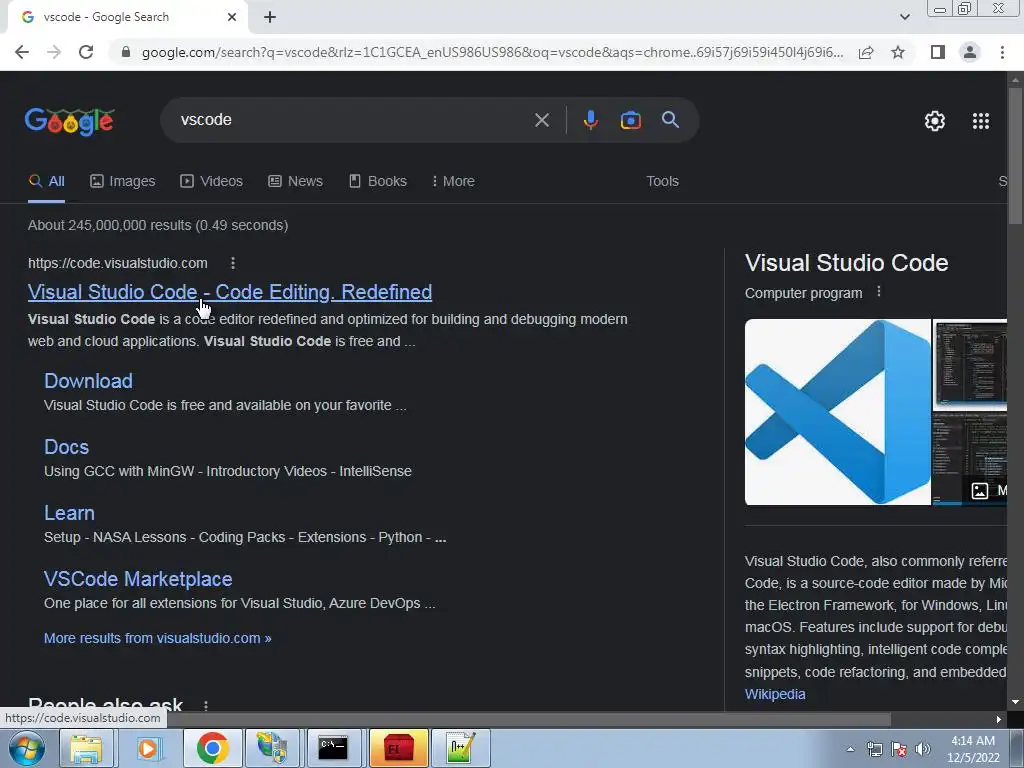
Task: Open the shield network taskbar app
Action: 272,748
